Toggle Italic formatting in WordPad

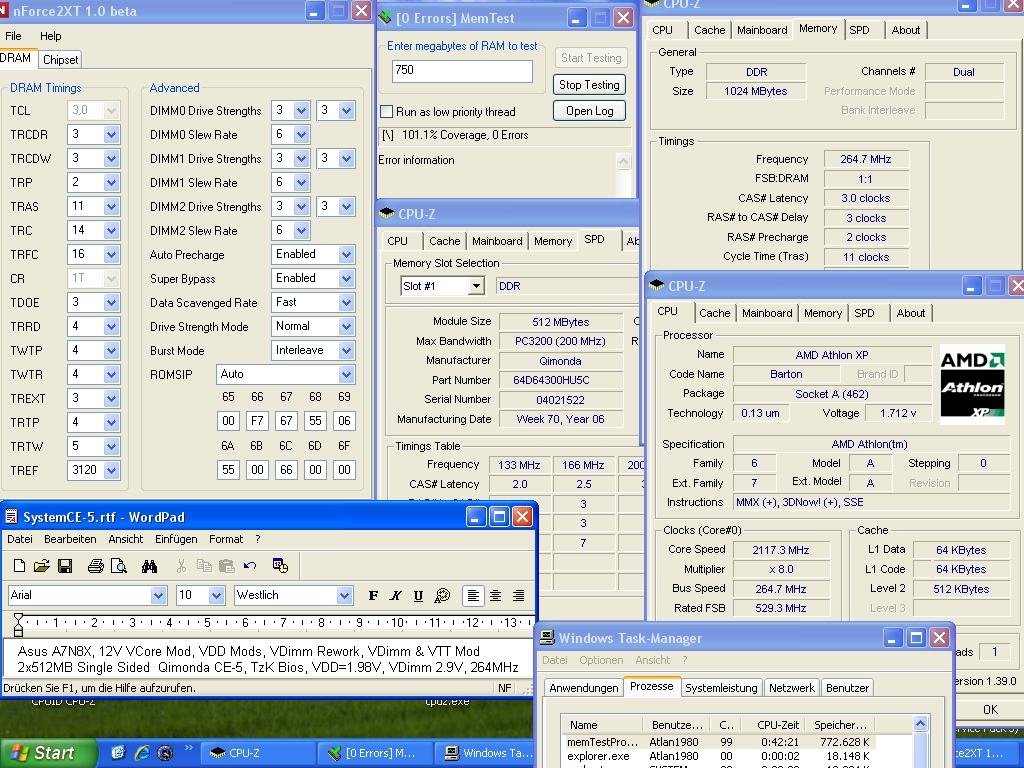click(x=395, y=595)
